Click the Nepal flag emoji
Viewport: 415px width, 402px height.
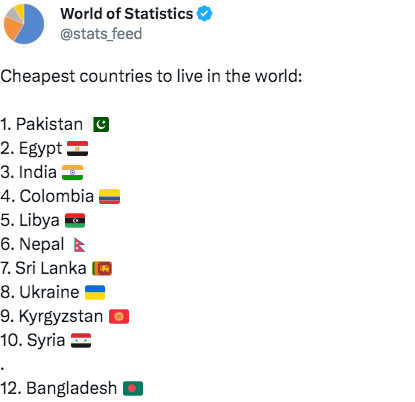coord(79,245)
